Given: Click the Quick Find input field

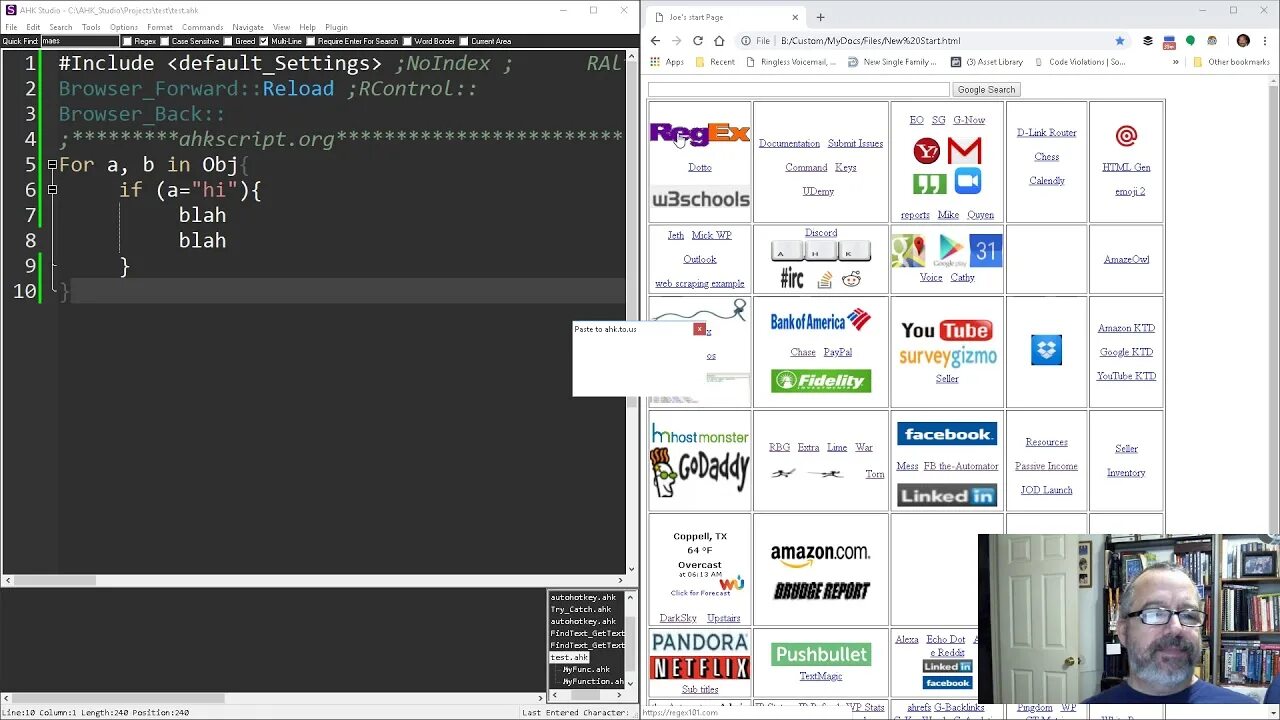Looking at the screenshot, I should pyautogui.click(x=79, y=41).
